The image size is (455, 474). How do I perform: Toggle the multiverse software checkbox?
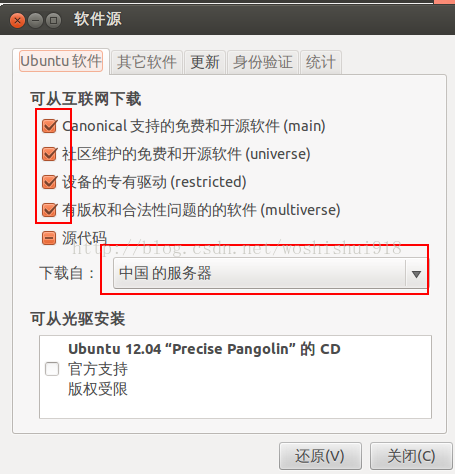(49, 210)
